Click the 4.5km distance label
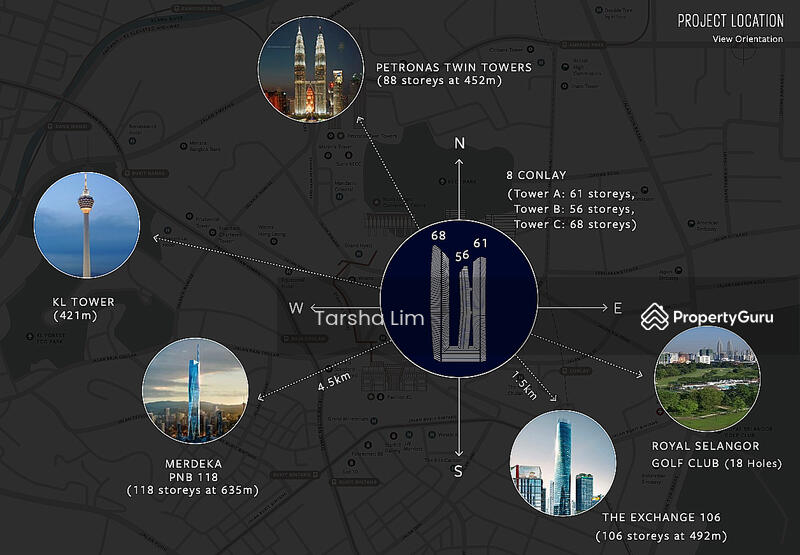 [334, 381]
